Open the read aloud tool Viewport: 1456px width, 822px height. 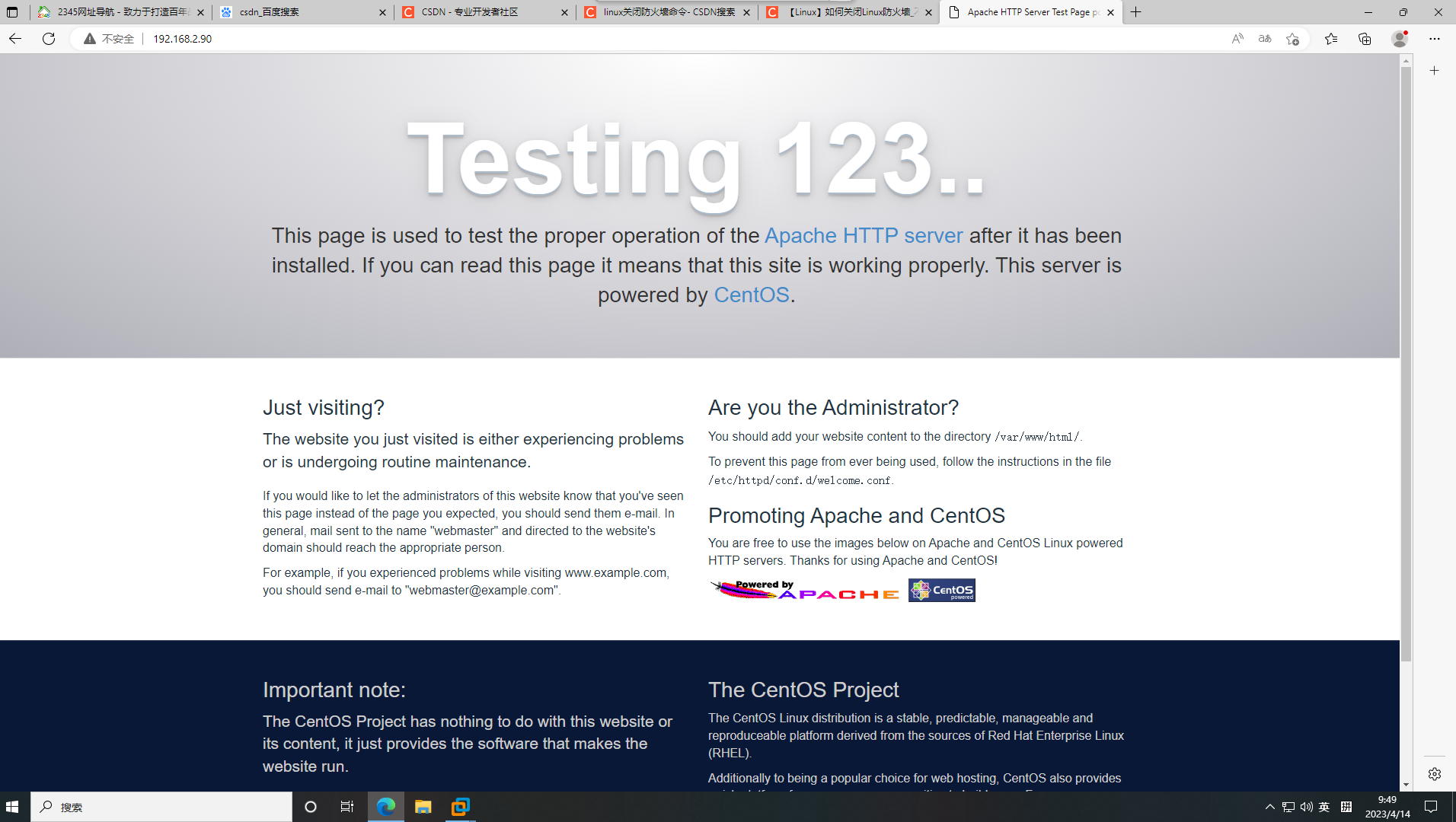tap(1237, 39)
